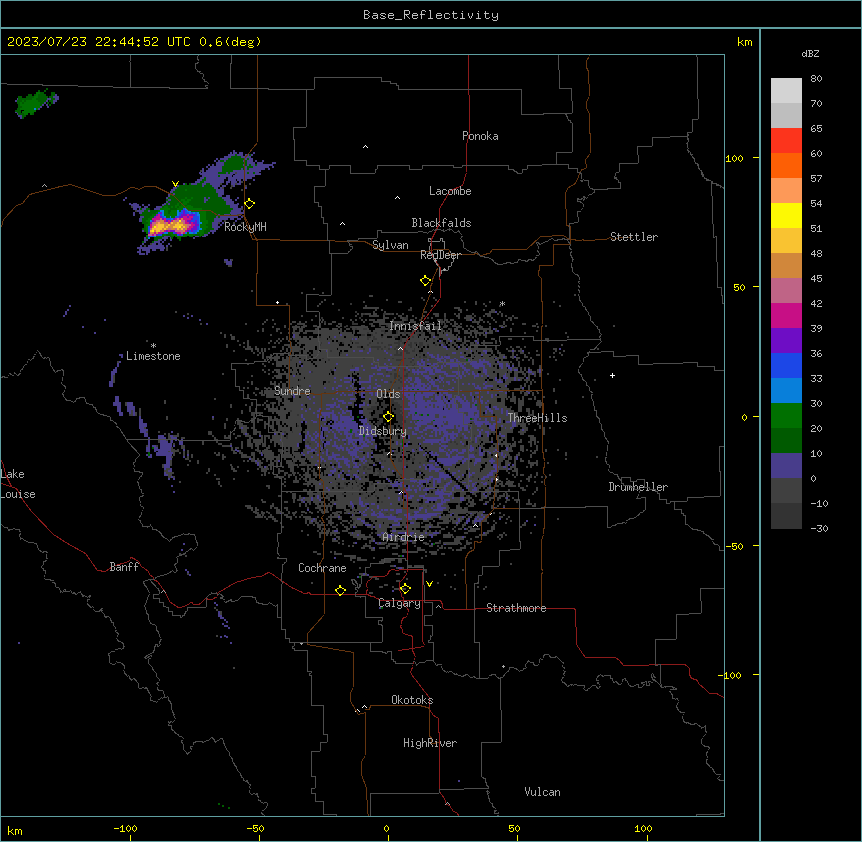Click the -50 km tick on right axis
Viewport: 862px width, 842px height.
pos(734,546)
